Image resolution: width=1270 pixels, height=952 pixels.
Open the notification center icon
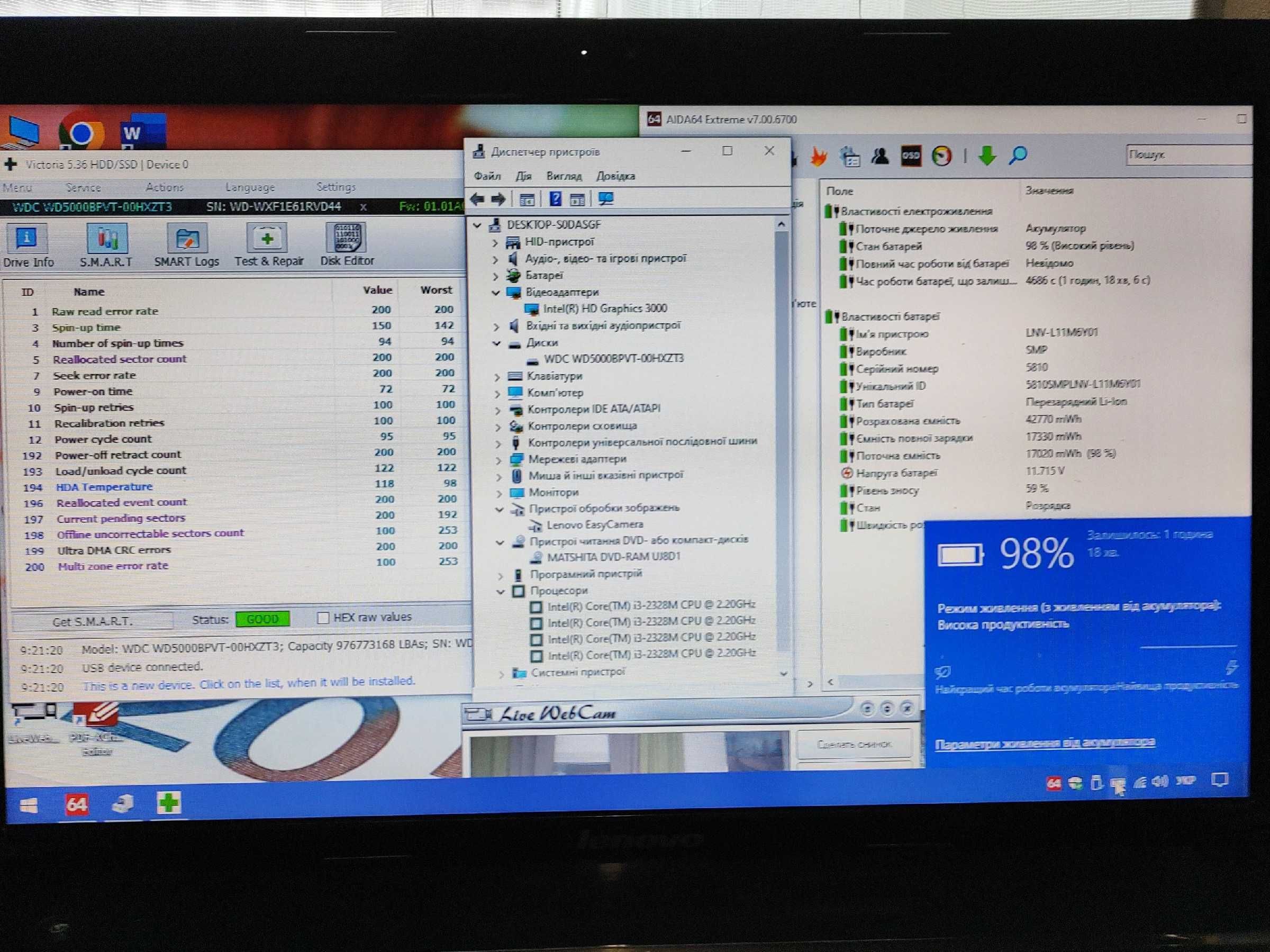coord(1220,779)
